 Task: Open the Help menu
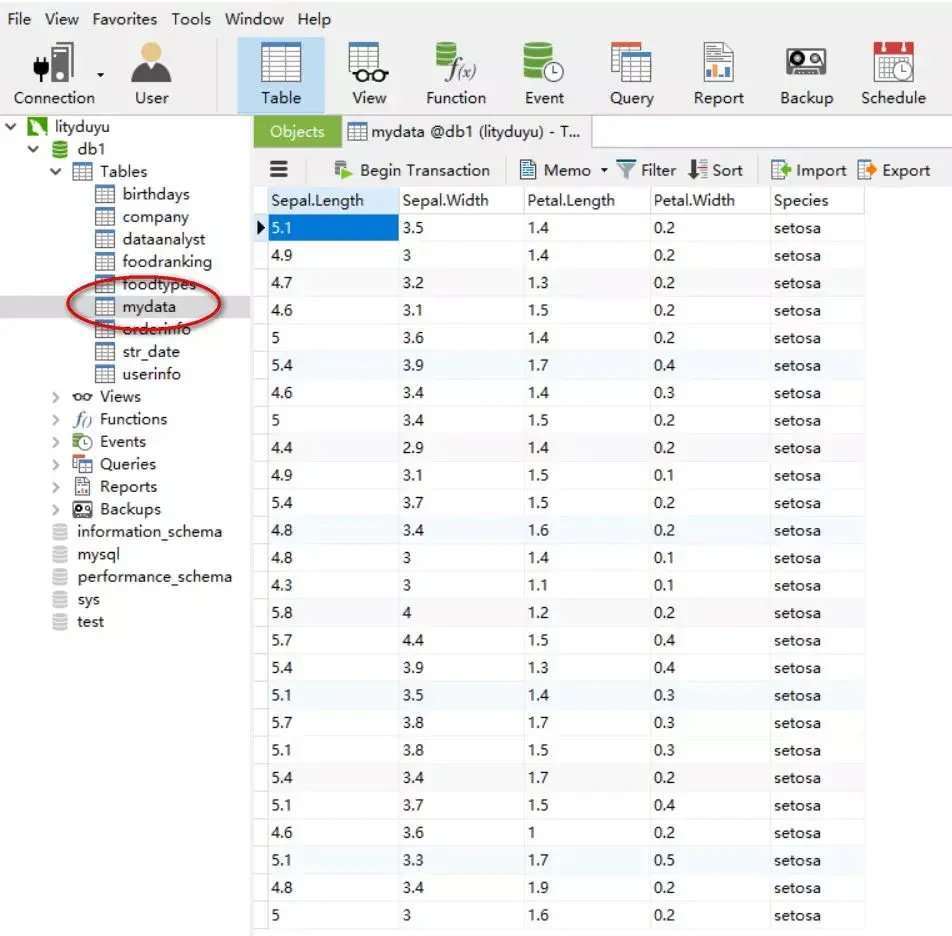[314, 19]
